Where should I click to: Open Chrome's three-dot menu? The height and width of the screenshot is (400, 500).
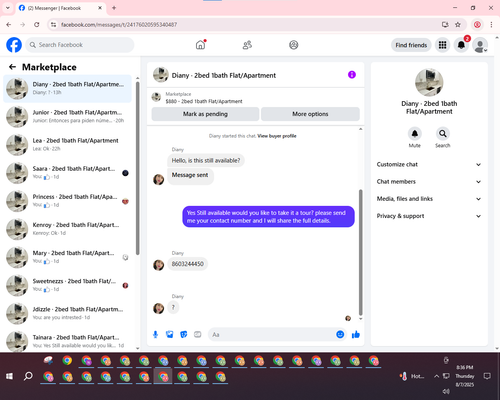point(491,25)
